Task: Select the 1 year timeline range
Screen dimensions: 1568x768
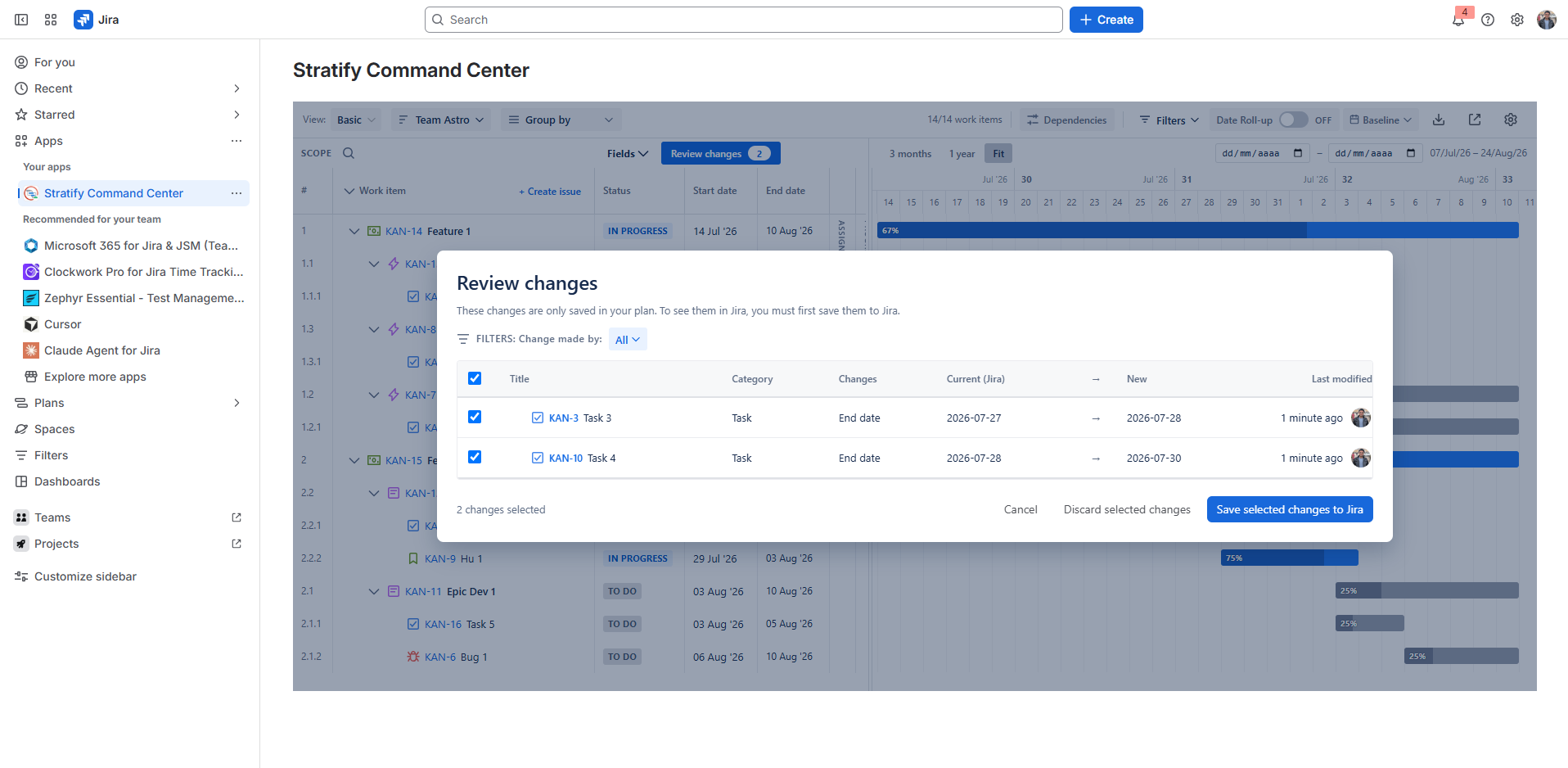Action: (962, 153)
